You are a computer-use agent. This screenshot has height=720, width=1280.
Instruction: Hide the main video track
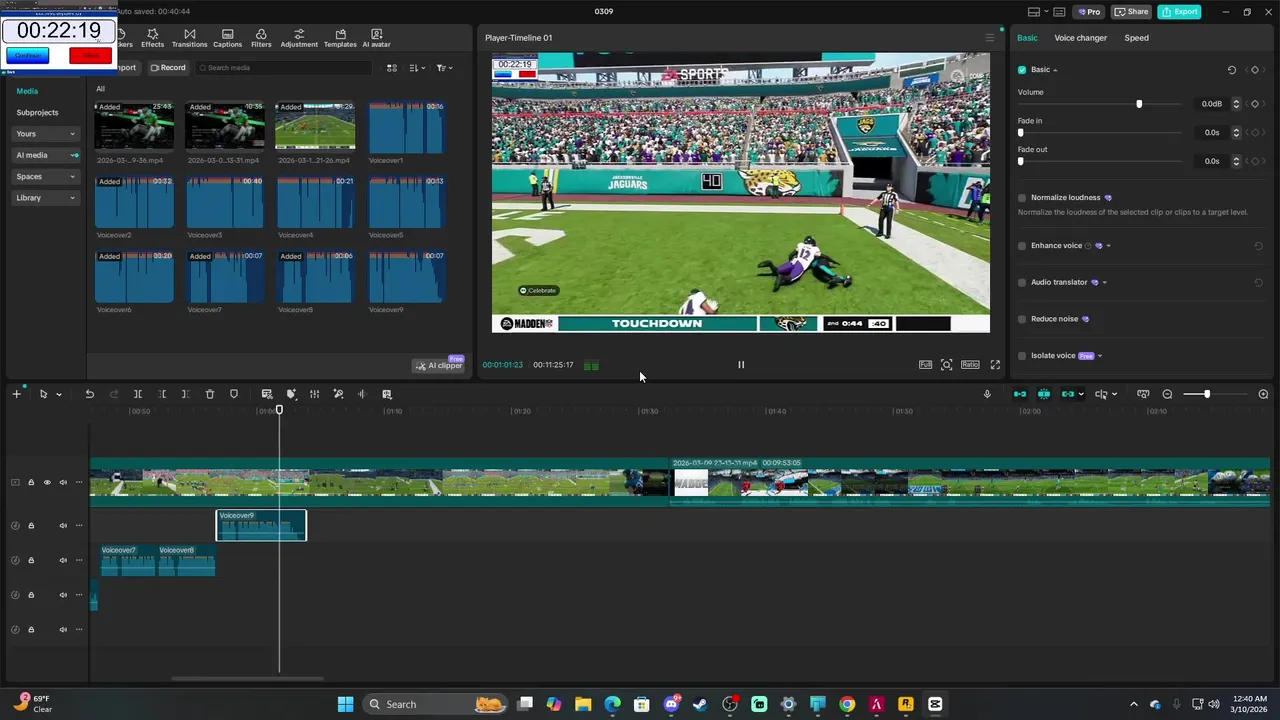click(46, 482)
